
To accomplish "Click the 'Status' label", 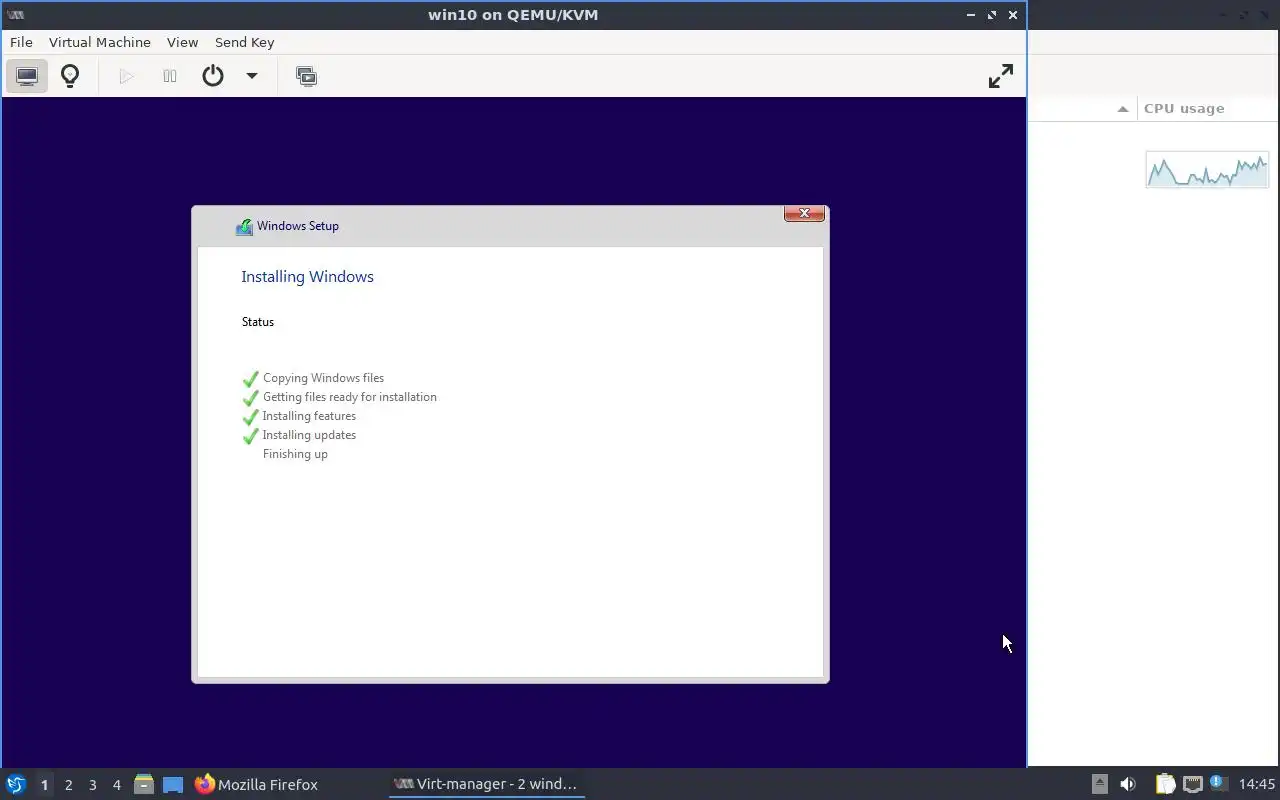I will (258, 322).
